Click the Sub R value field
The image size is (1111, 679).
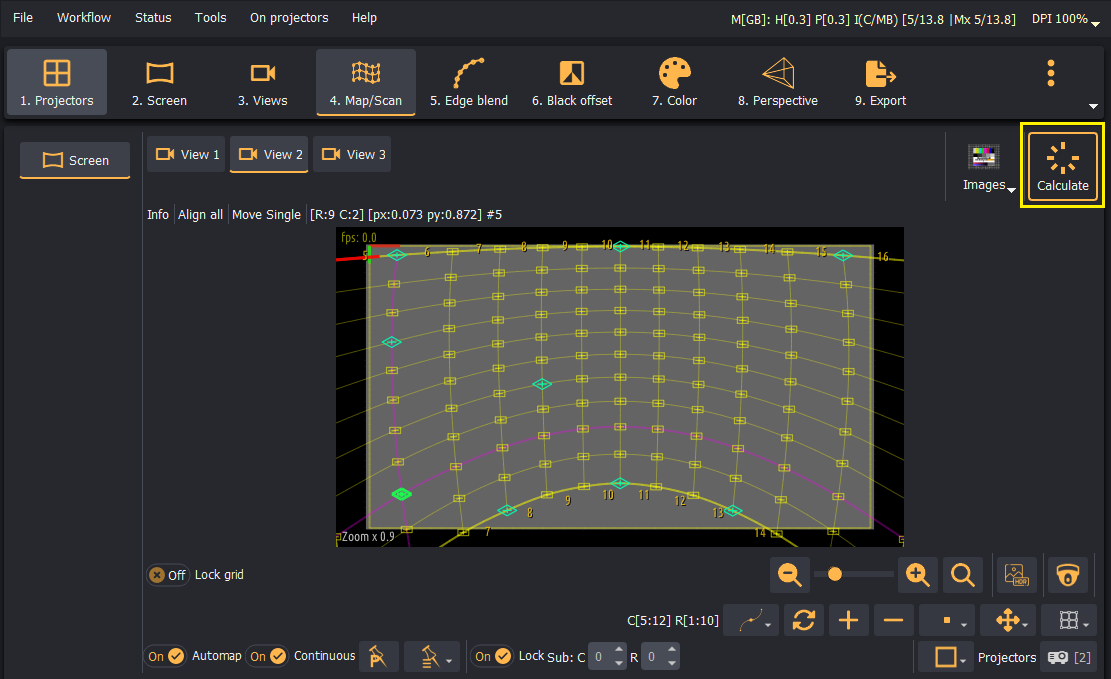(653, 657)
